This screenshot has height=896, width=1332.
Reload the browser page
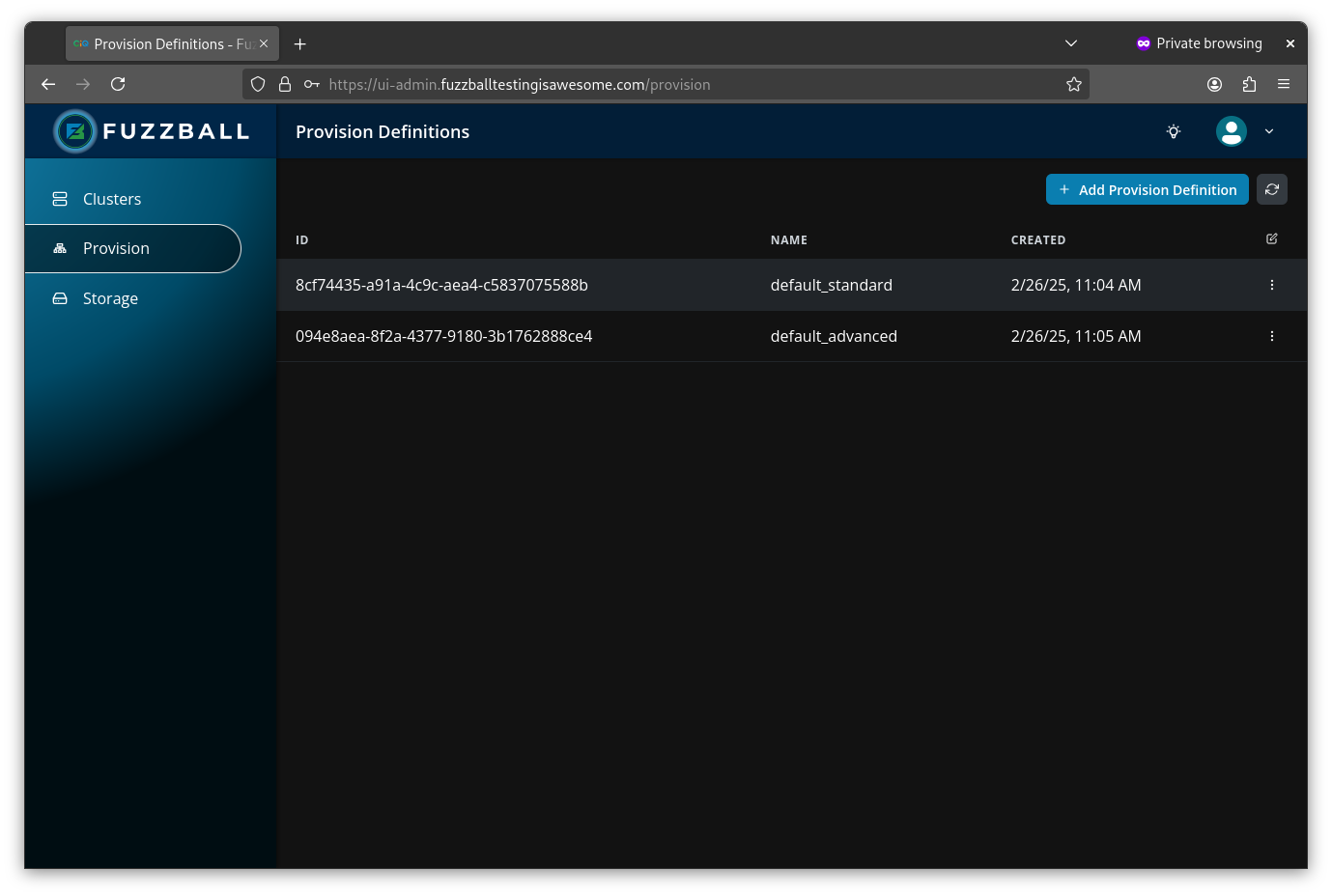118,84
